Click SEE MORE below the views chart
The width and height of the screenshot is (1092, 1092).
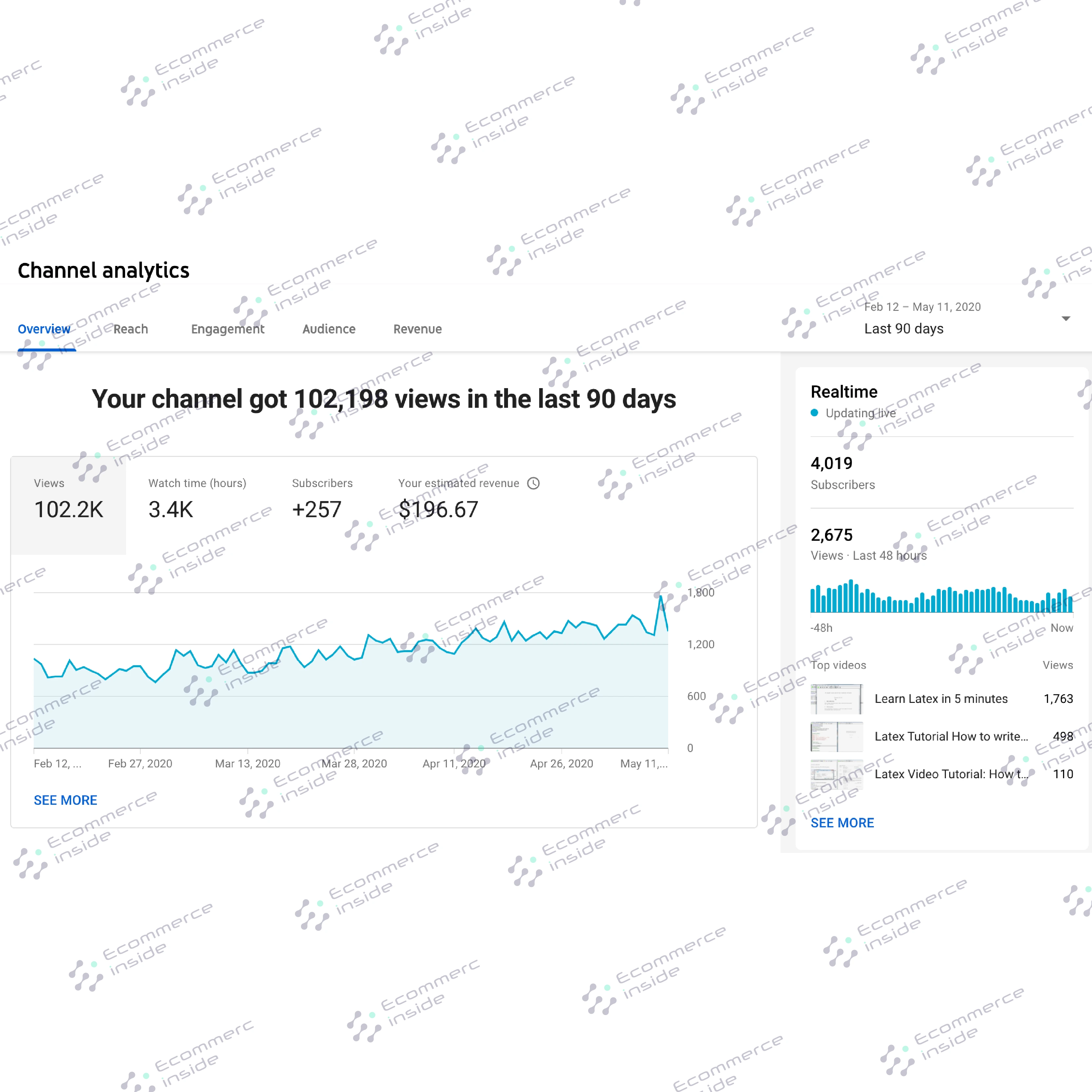66,800
